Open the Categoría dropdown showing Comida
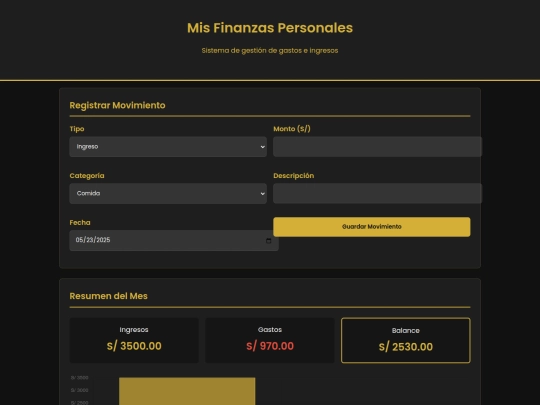 point(168,194)
